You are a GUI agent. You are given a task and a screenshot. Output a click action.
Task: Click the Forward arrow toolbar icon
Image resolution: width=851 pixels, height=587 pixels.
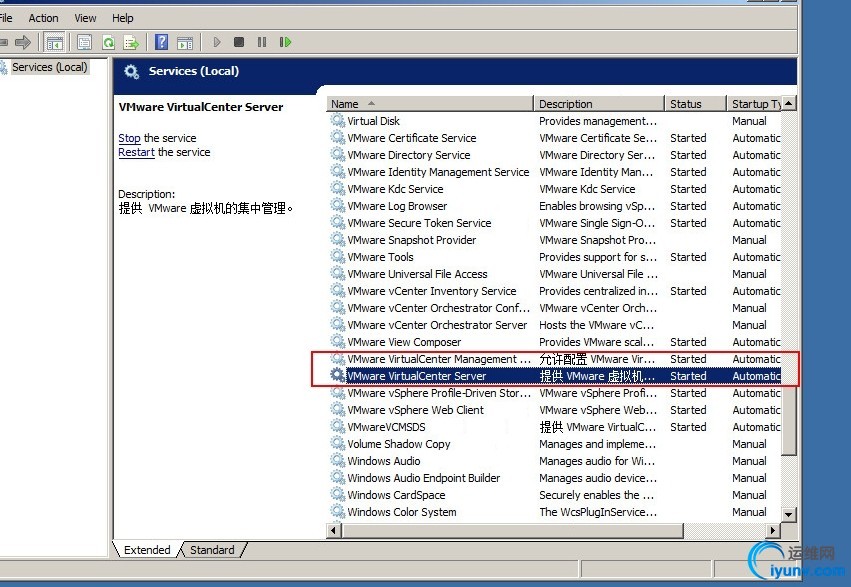(23, 42)
